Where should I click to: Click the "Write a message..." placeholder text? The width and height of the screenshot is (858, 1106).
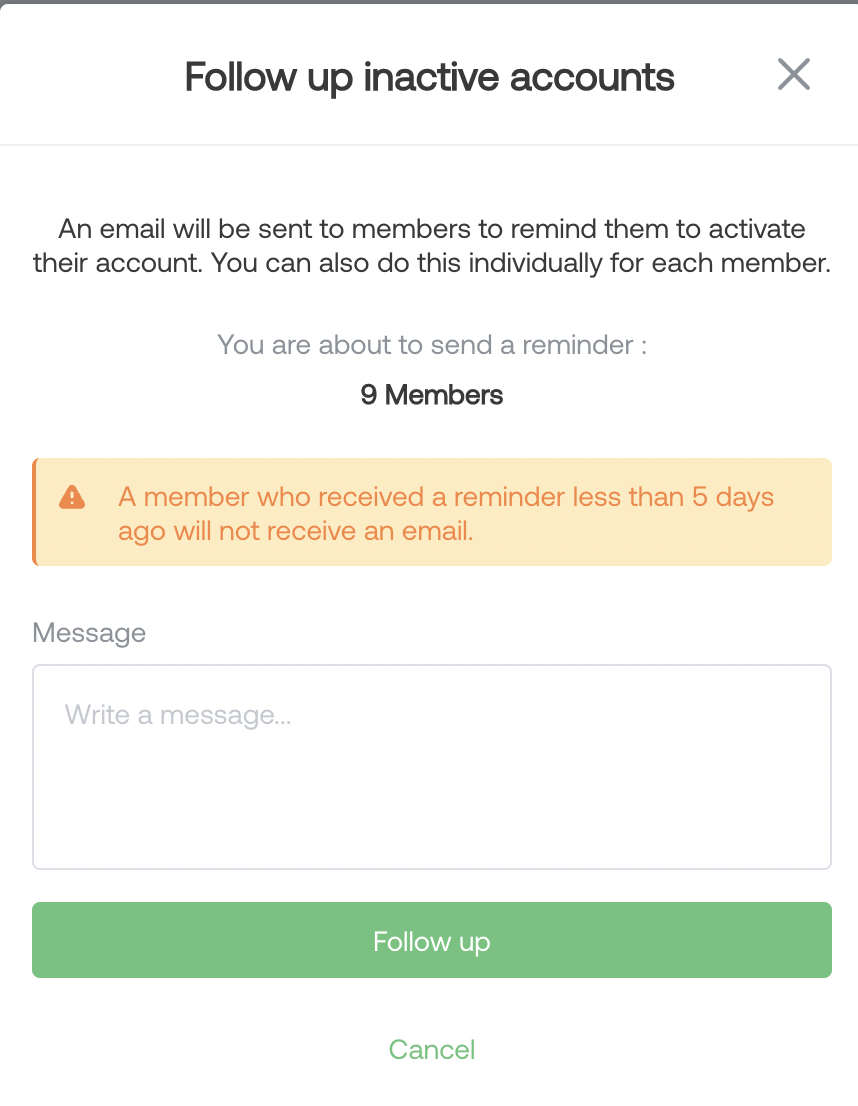[x=178, y=715]
